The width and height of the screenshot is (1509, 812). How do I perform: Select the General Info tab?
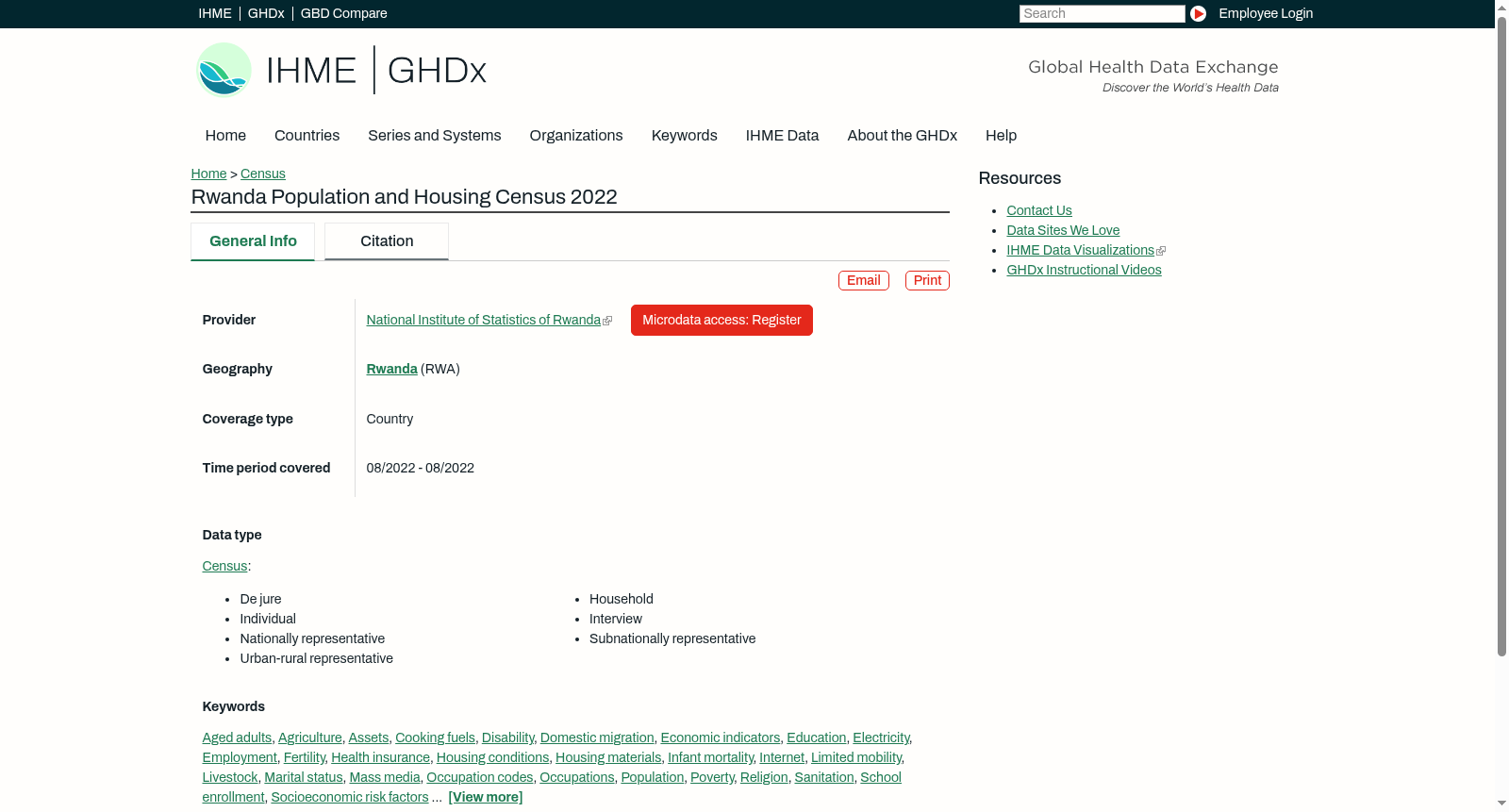coord(253,241)
